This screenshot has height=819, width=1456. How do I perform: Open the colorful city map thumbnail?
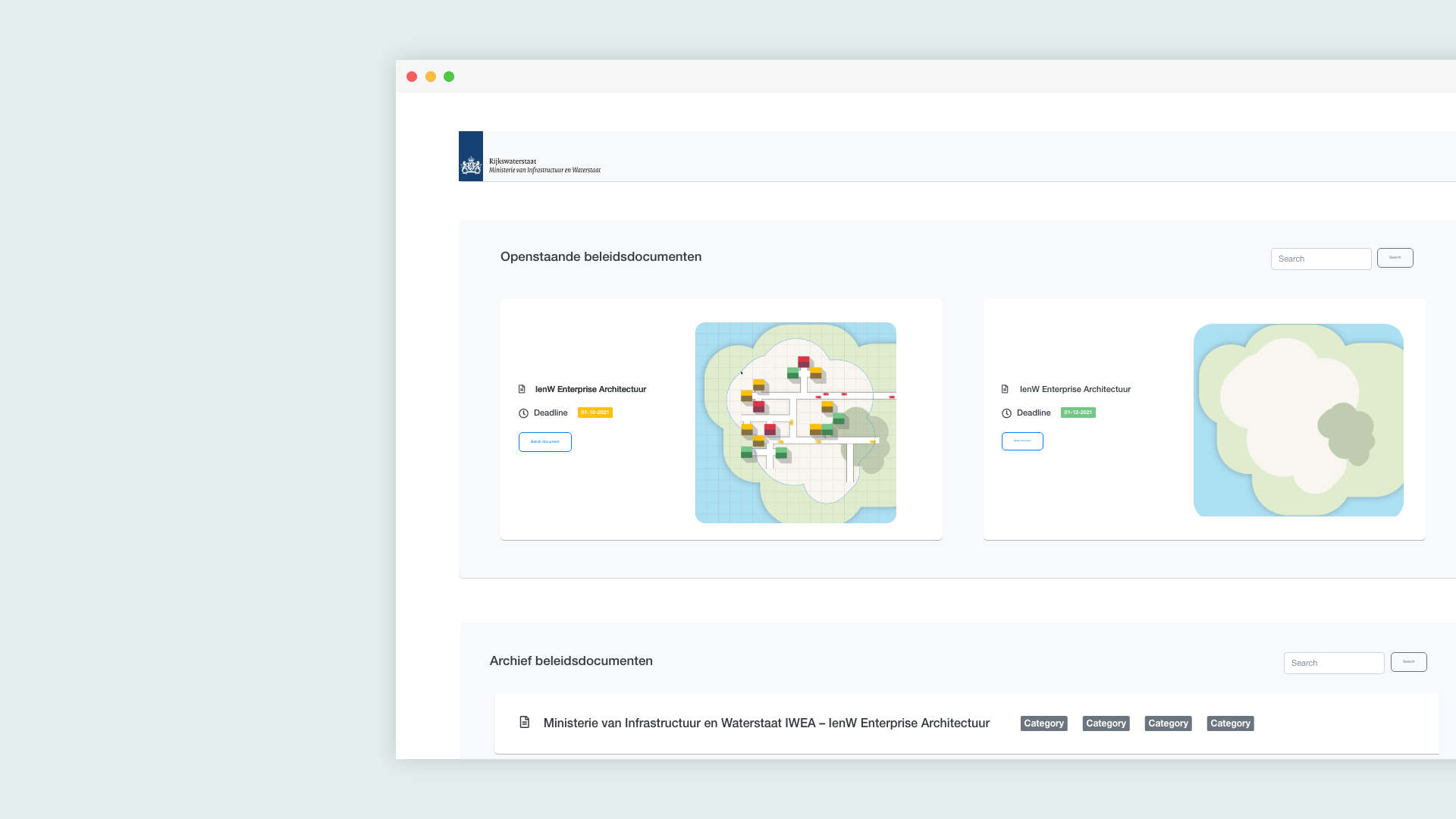[795, 422]
